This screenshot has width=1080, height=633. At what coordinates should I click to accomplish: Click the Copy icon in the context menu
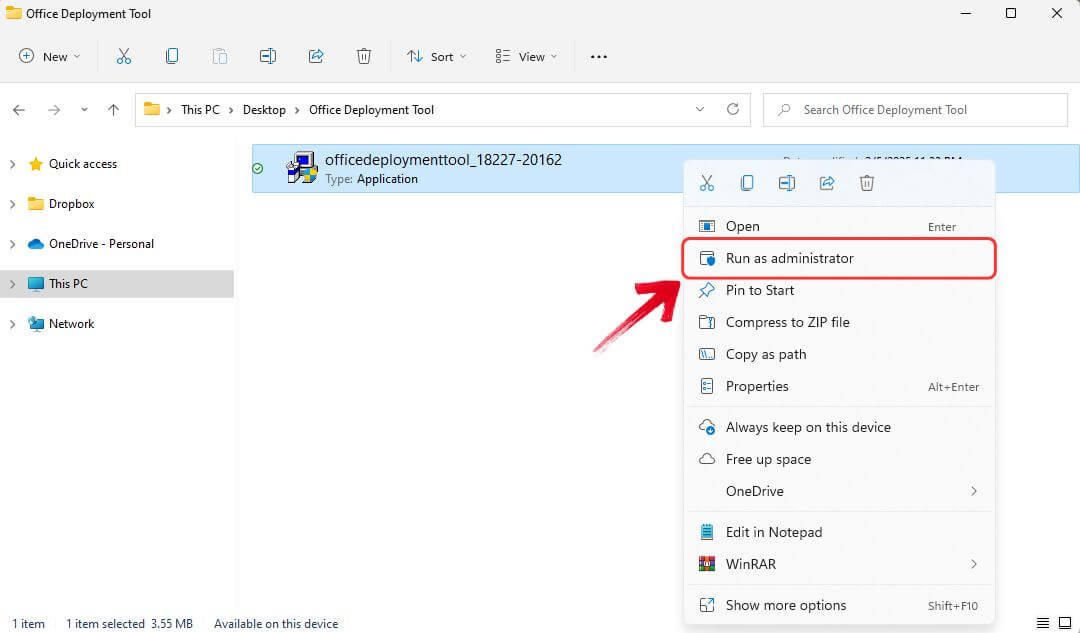[747, 183]
